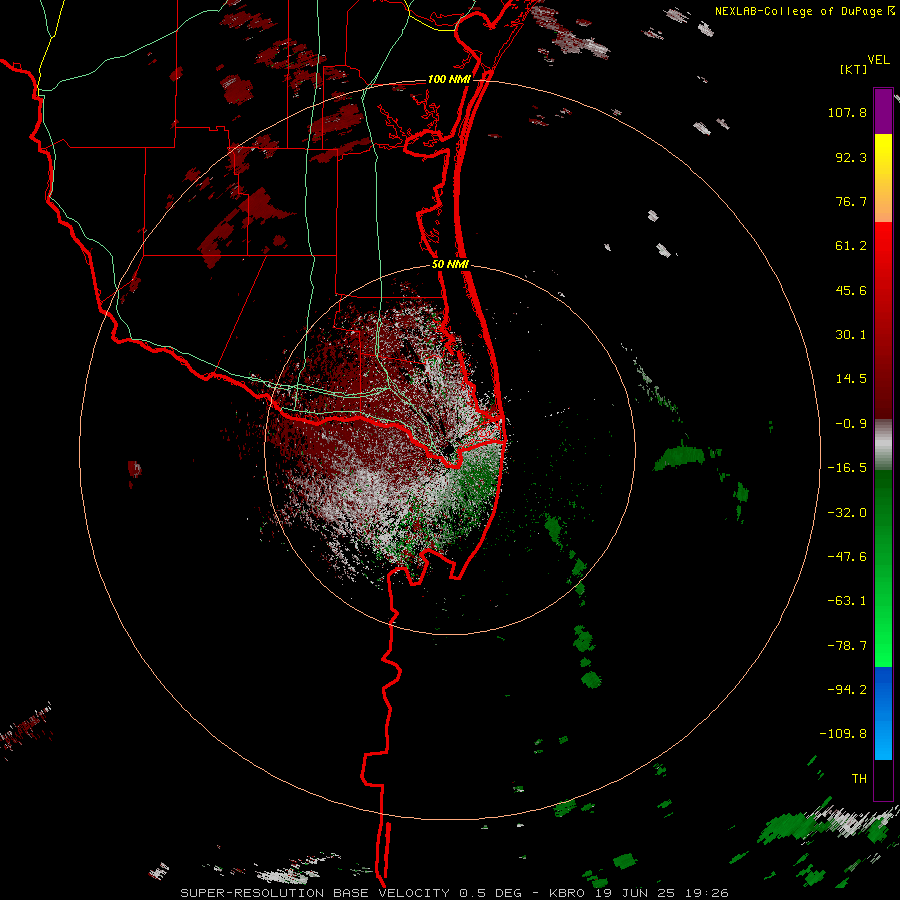Screen dimensions: 900x900
Task: Select the 92.3 velocity scale value
Action: tap(851, 157)
